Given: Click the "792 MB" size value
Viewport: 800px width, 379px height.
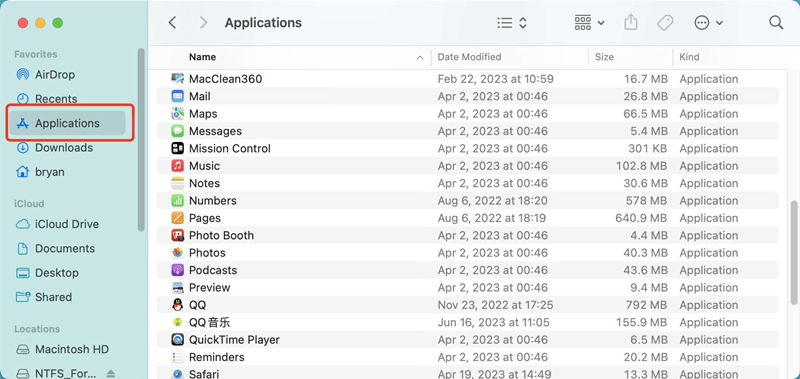Looking at the screenshot, I should point(646,305).
